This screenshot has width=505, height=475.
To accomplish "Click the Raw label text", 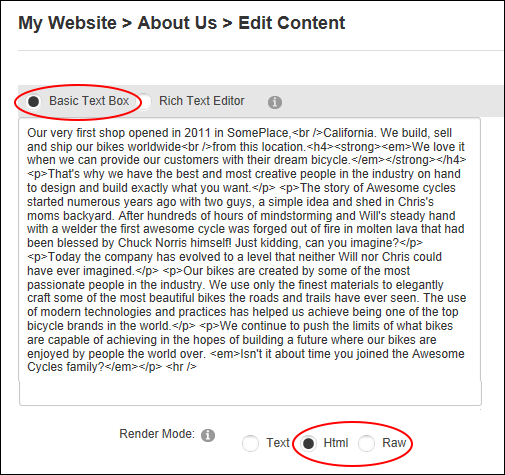I will (x=394, y=443).
